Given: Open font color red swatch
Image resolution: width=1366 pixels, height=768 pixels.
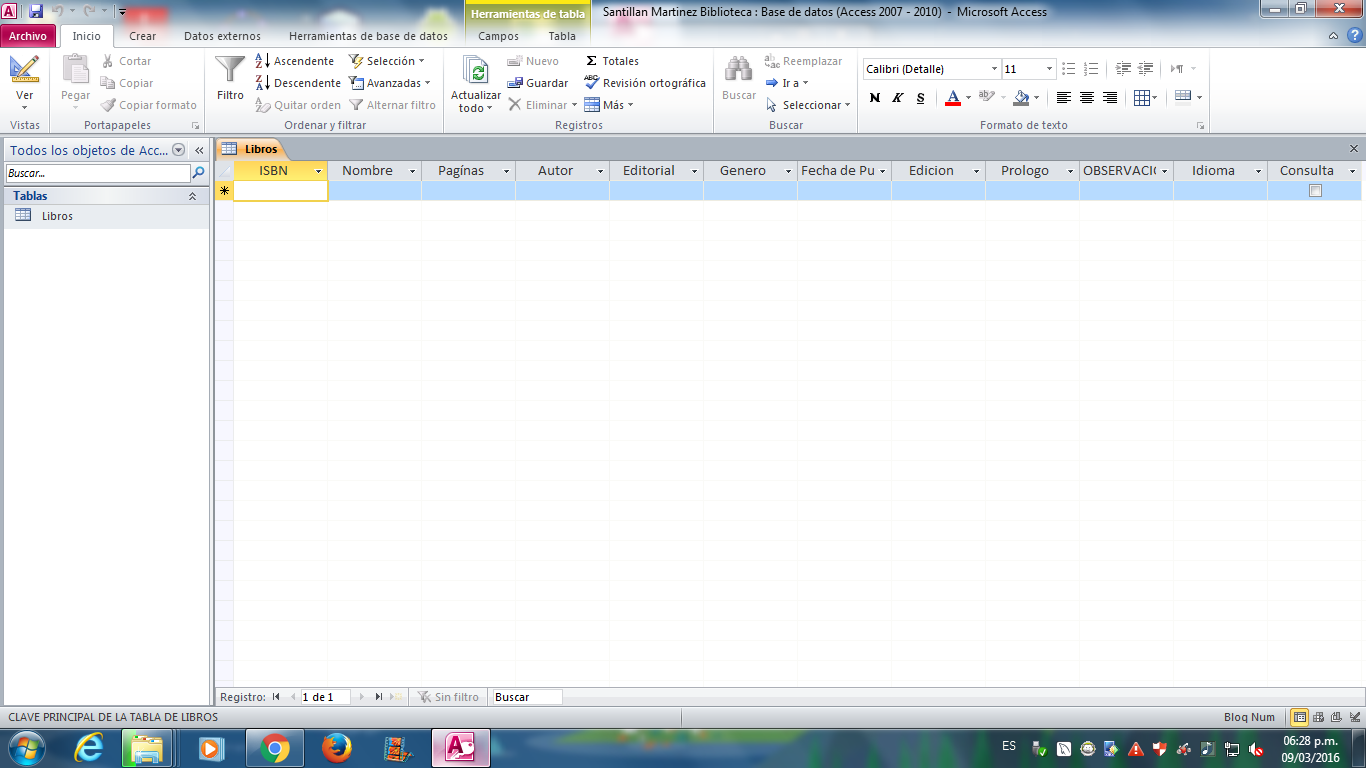Looking at the screenshot, I should click(953, 98).
